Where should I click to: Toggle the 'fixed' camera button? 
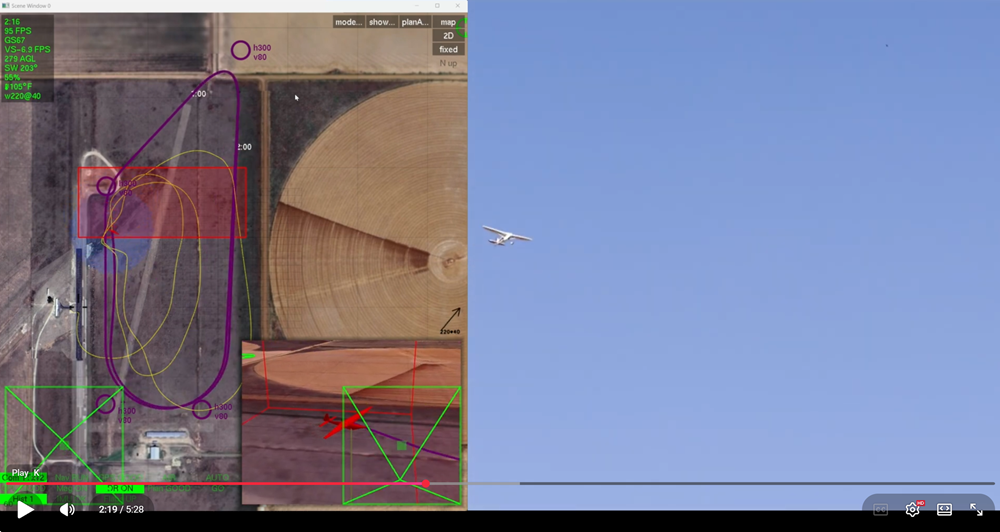(x=448, y=49)
